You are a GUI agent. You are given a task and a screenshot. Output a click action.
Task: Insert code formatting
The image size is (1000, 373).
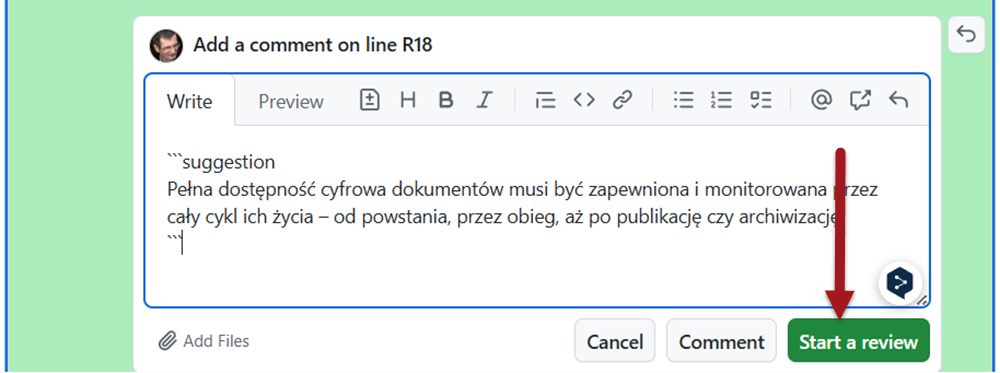(584, 100)
